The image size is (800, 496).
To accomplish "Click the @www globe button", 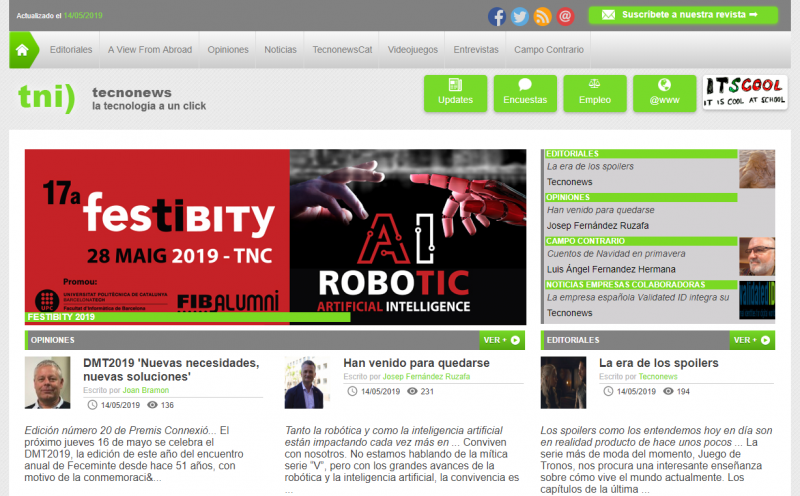I will (663, 93).
